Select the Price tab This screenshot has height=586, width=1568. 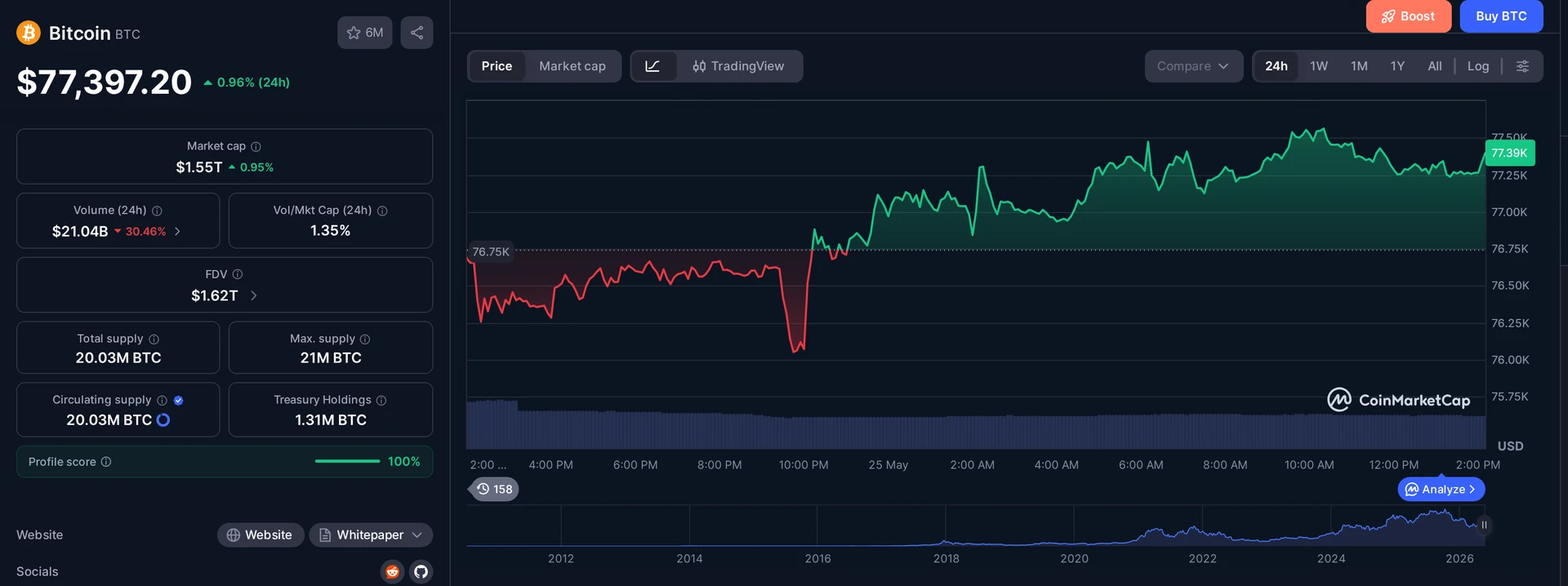(x=497, y=66)
